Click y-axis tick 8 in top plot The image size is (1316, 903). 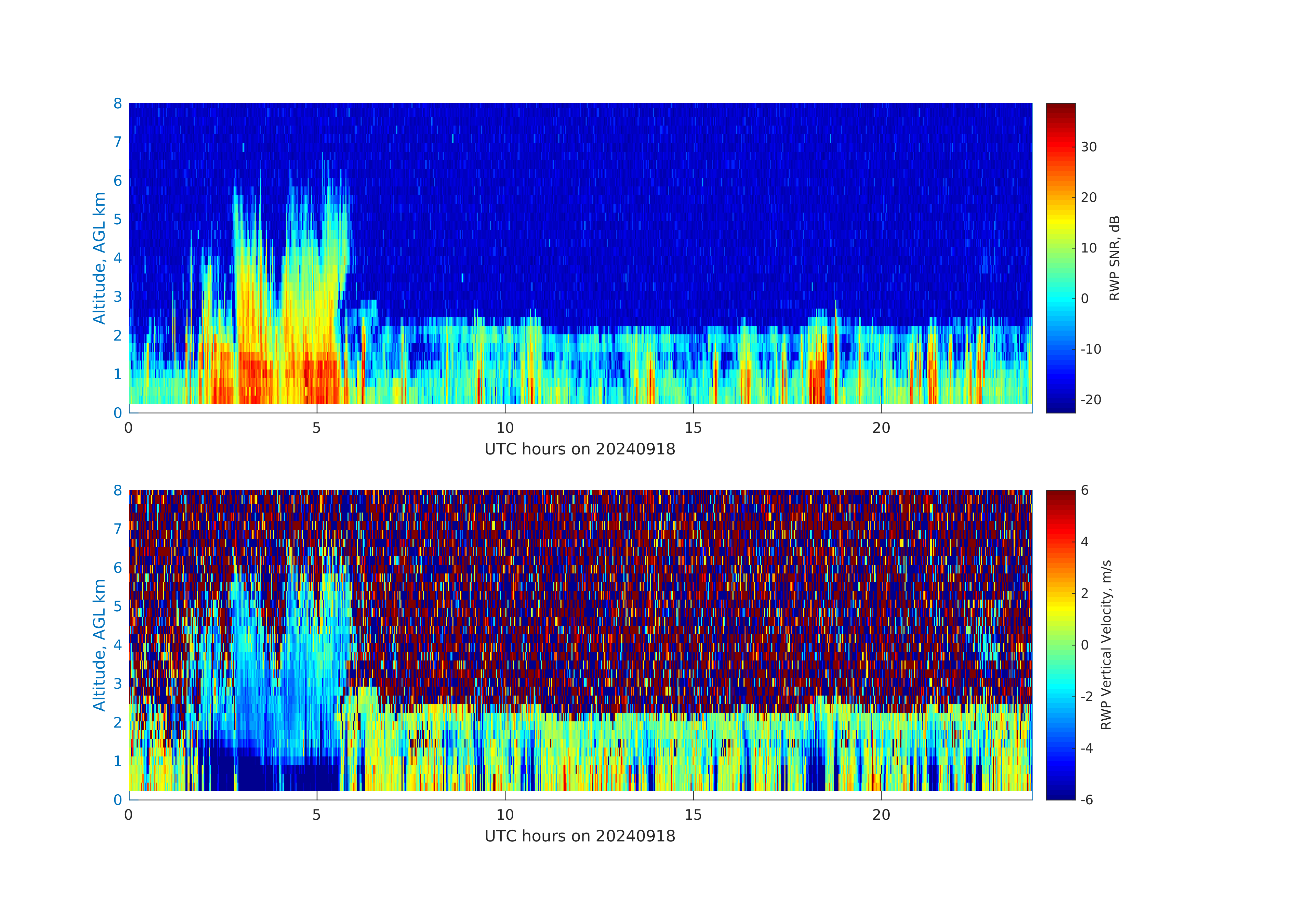118,104
